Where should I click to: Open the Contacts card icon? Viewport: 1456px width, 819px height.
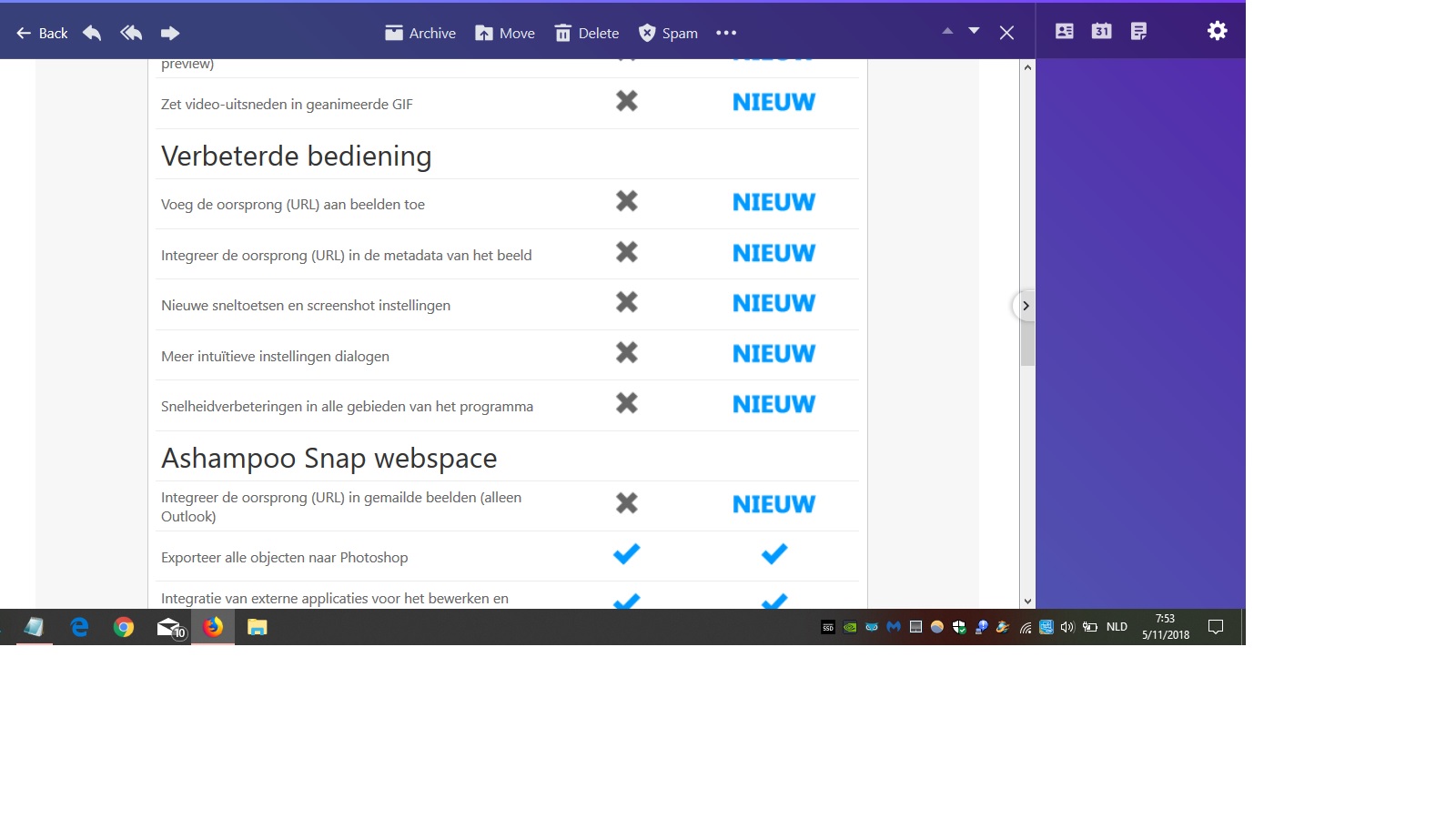click(1065, 31)
